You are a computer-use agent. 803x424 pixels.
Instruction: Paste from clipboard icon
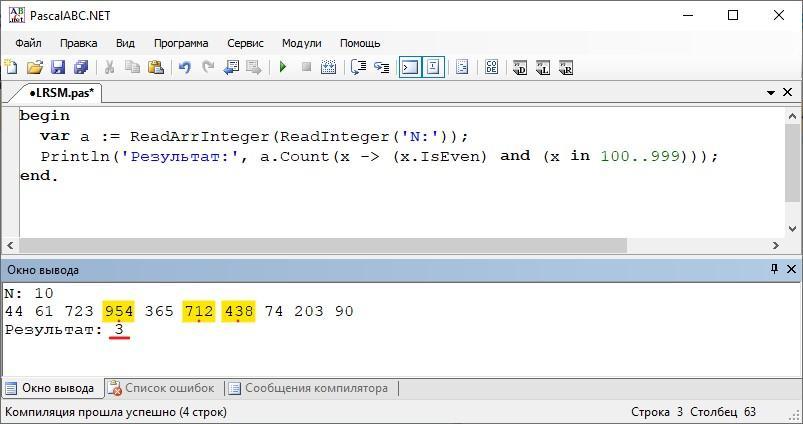point(156,67)
